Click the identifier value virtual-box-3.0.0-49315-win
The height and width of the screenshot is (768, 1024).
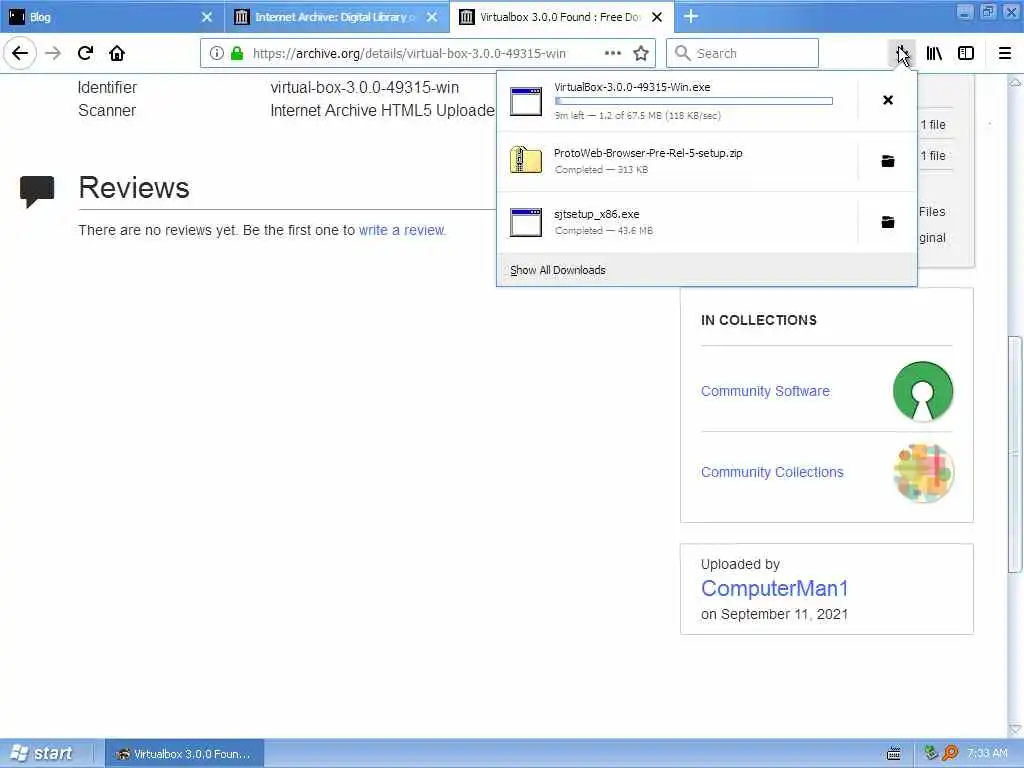click(364, 87)
